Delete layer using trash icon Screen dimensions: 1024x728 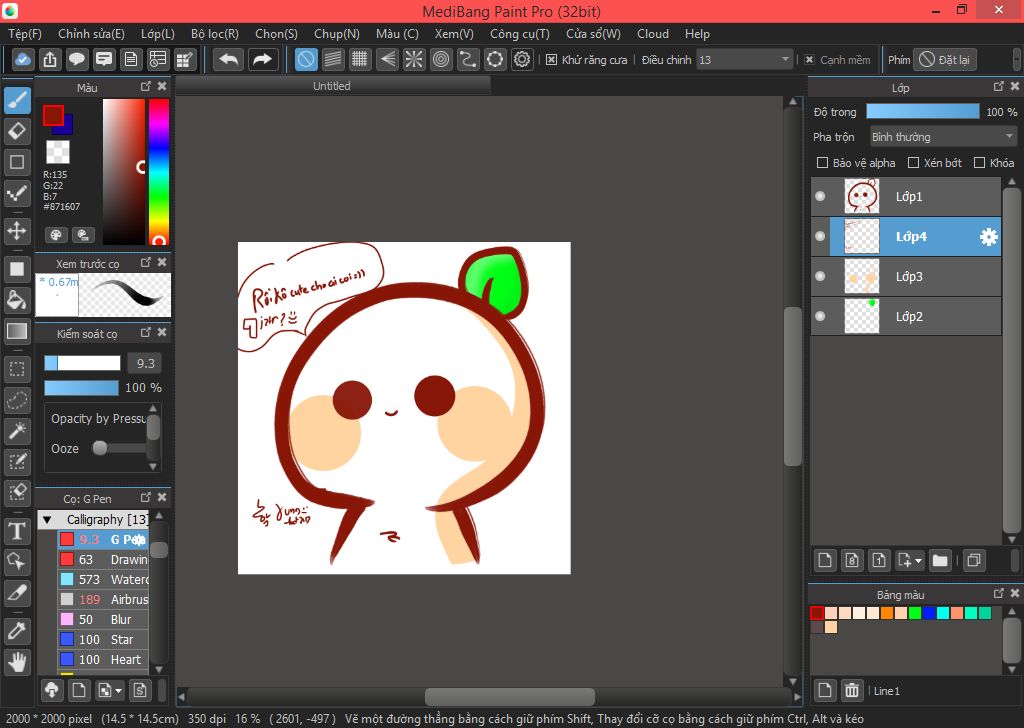(852, 690)
